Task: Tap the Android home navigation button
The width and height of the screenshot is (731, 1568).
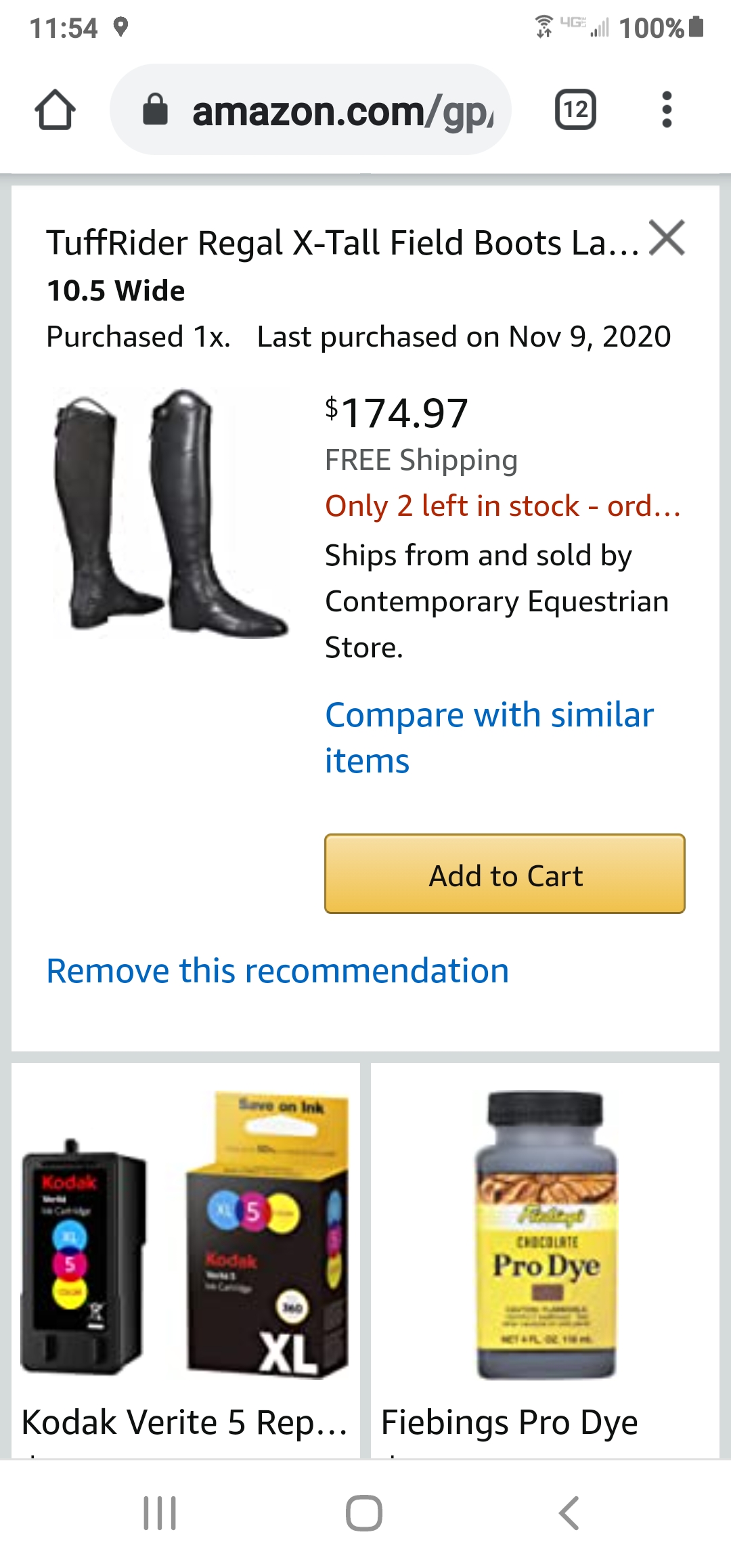Action: click(x=364, y=1513)
